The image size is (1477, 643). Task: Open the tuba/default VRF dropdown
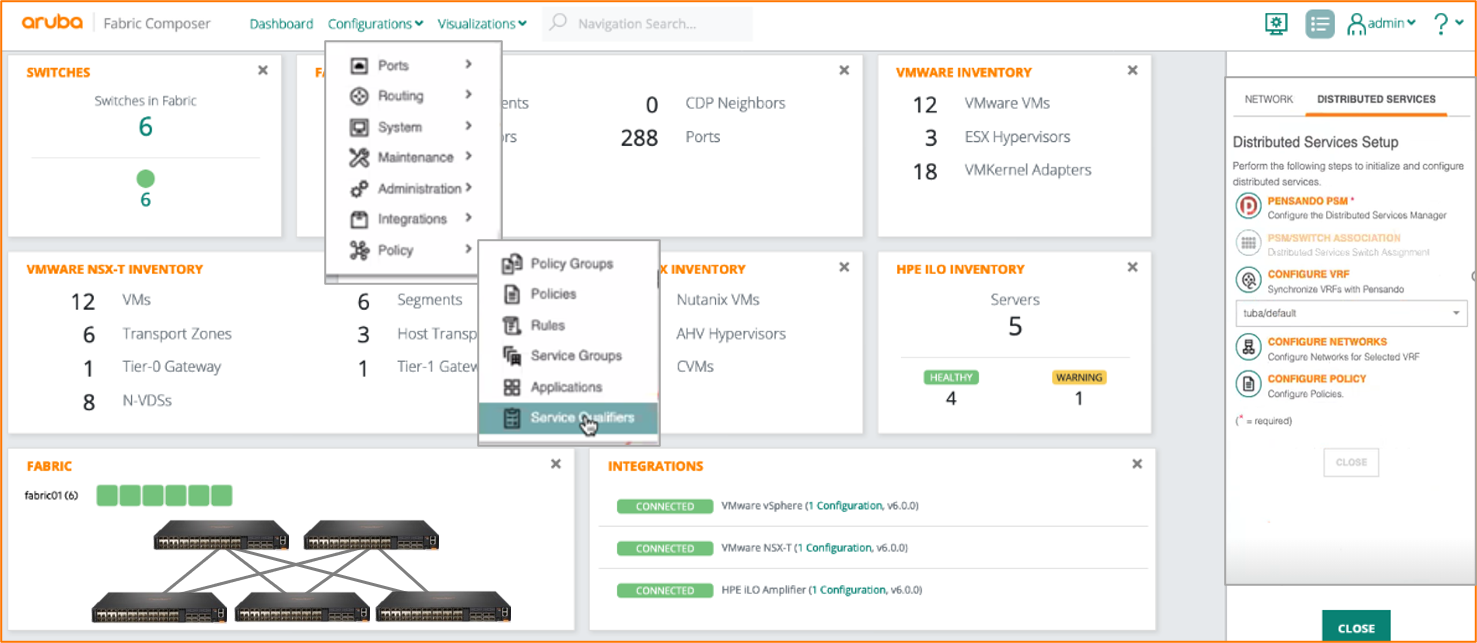[x=1352, y=313]
